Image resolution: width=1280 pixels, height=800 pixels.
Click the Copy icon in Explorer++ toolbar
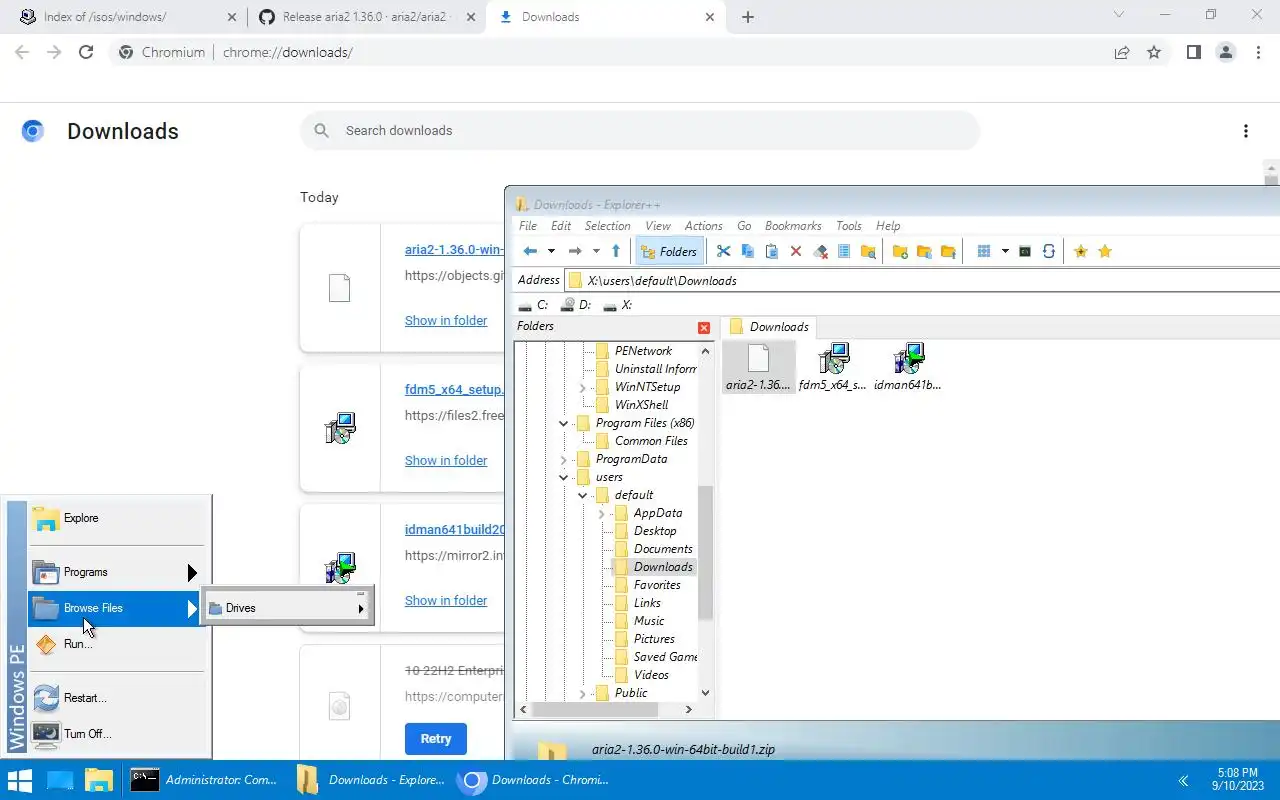(747, 251)
